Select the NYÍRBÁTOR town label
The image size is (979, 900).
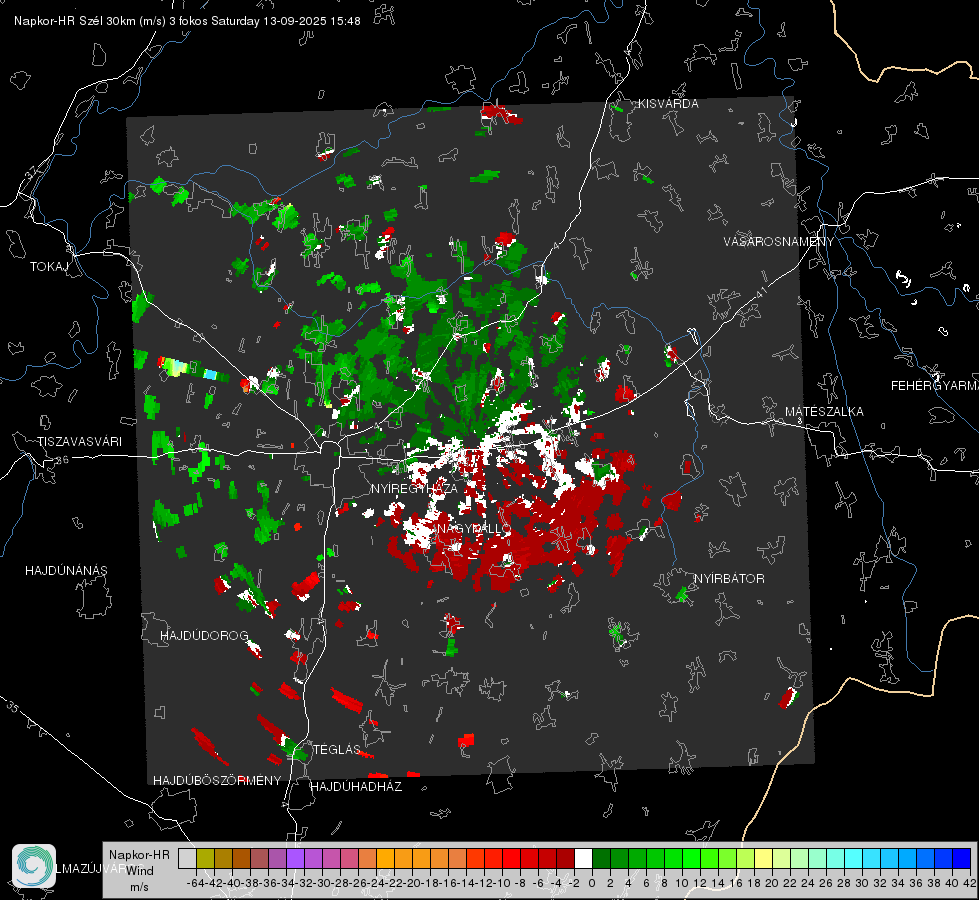729,579
